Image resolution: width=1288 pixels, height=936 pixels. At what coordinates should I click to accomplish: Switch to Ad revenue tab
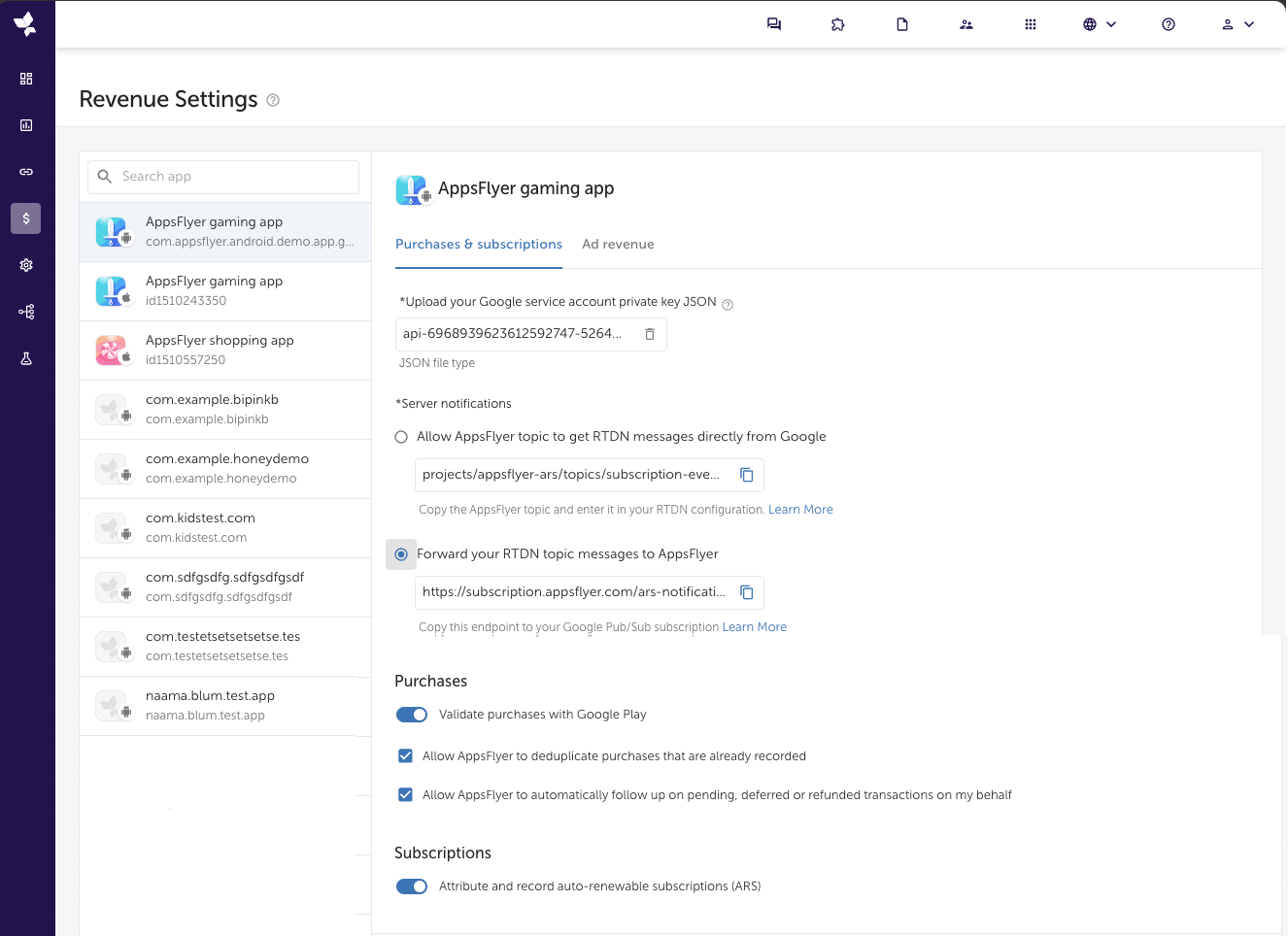(618, 244)
